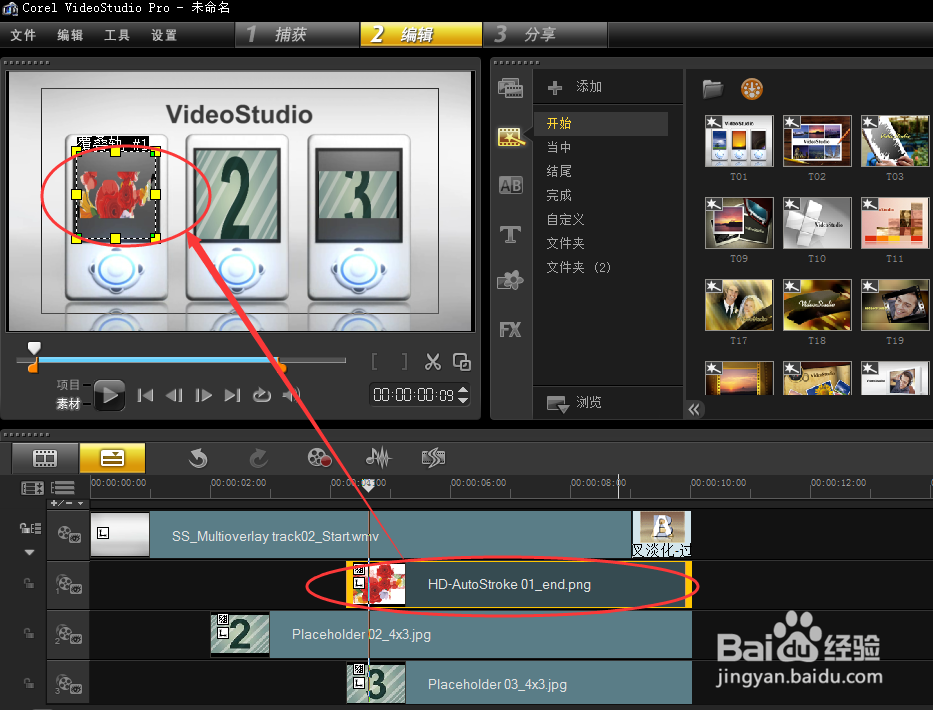Switch the play mode to Project (项目)
The height and width of the screenshot is (710, 933).
[x=68, y=385]
